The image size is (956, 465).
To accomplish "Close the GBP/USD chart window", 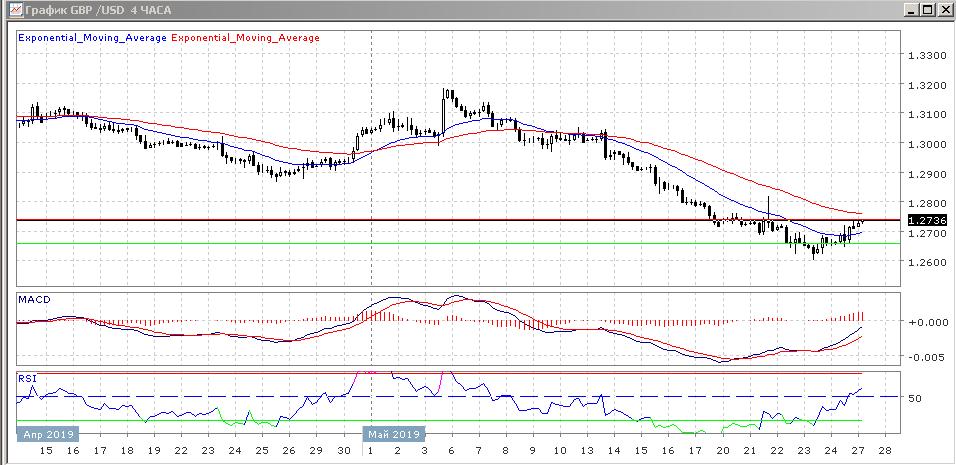I will (943, 10).
